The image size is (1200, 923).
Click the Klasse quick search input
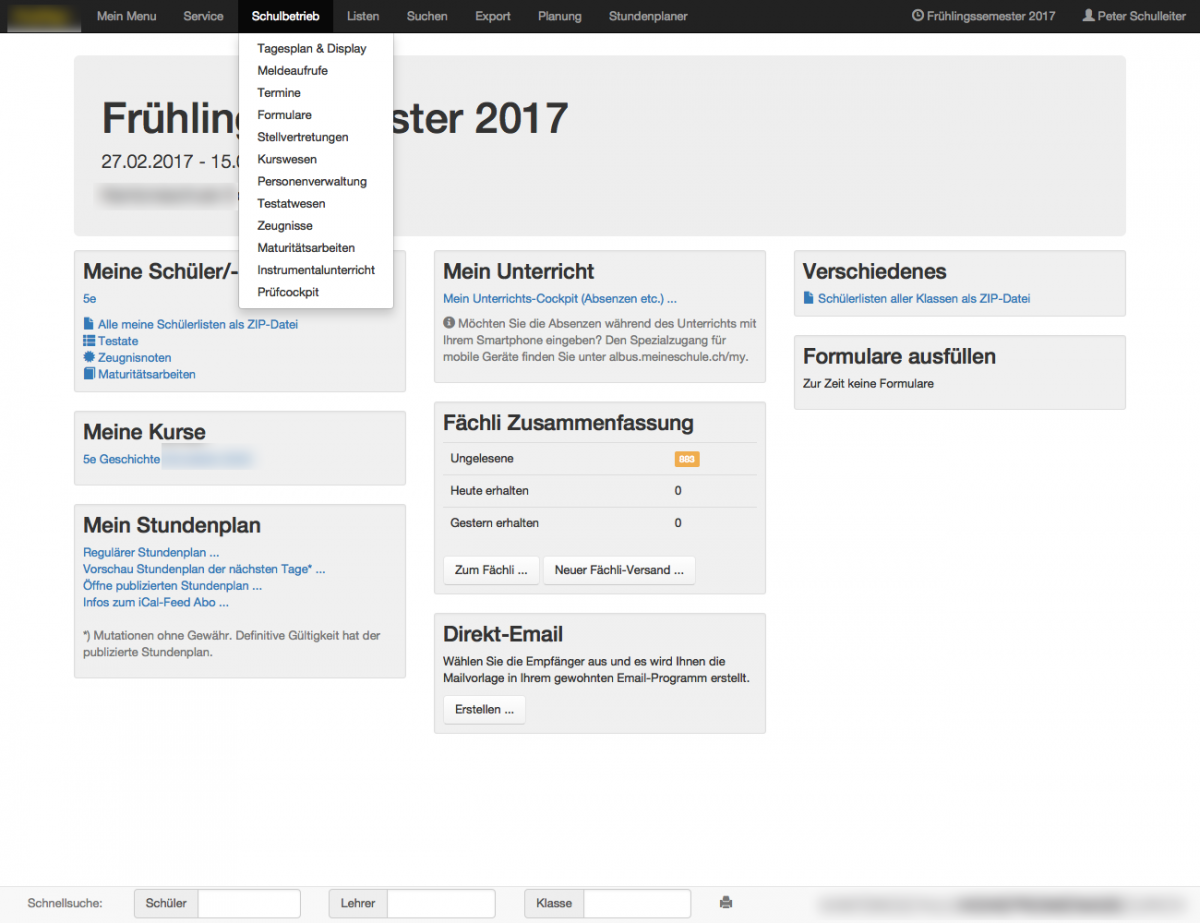point(637,903)
